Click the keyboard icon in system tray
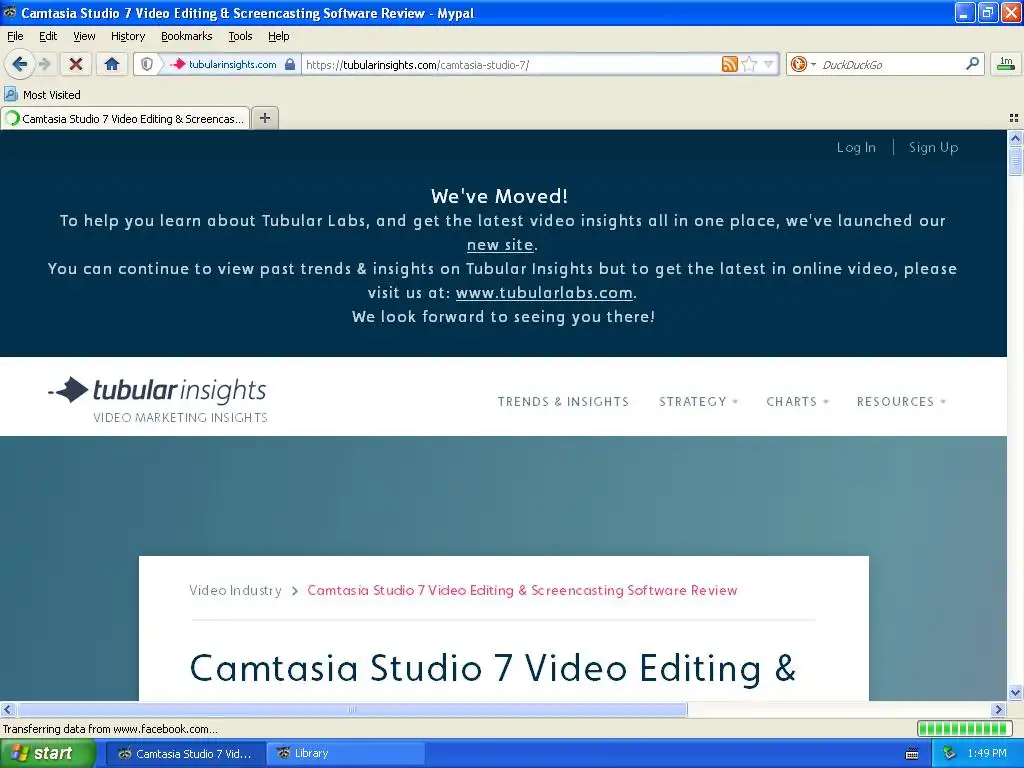Screen dimensions: 1024x768 [912, 754]
